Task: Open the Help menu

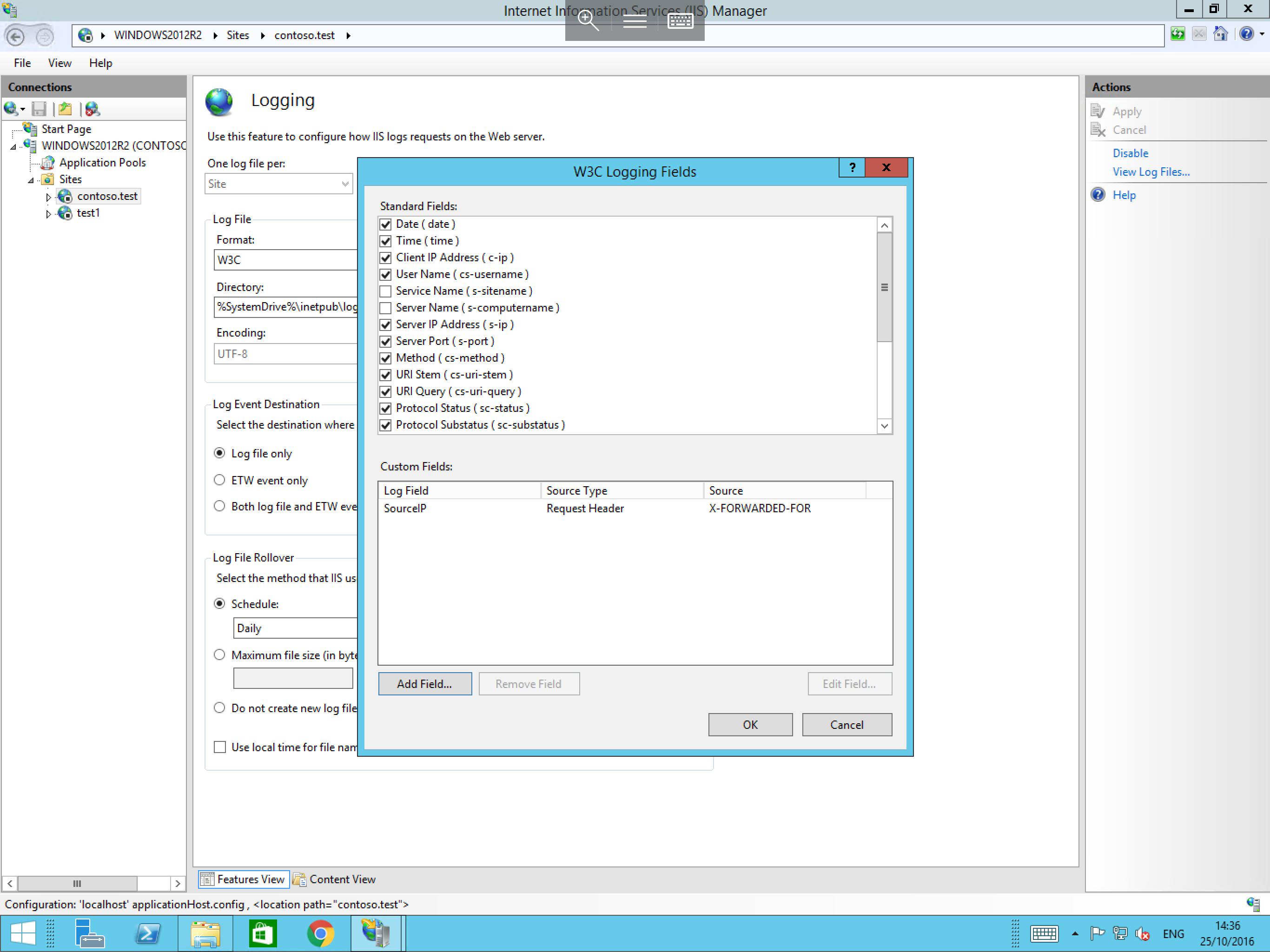Action: [x=100, y=63]
